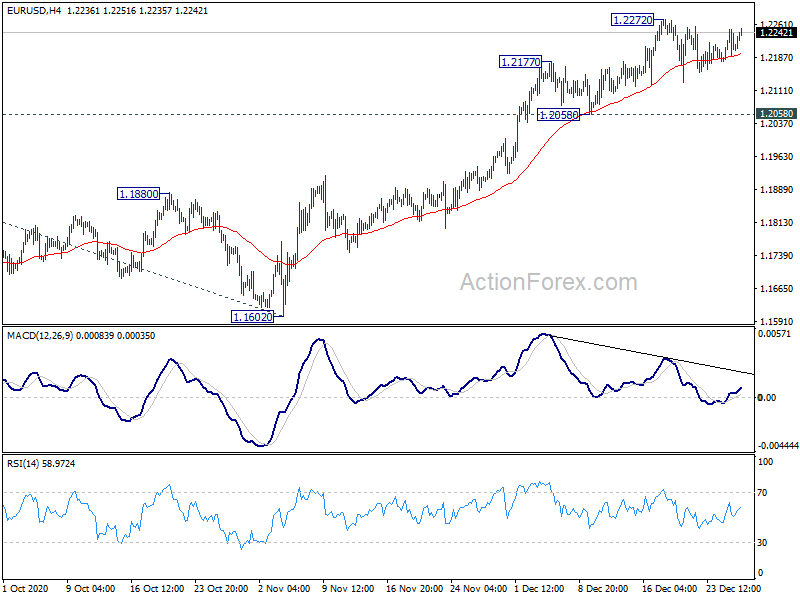
Task: Select the MACD descending trendline
Action: click(652, 355)
